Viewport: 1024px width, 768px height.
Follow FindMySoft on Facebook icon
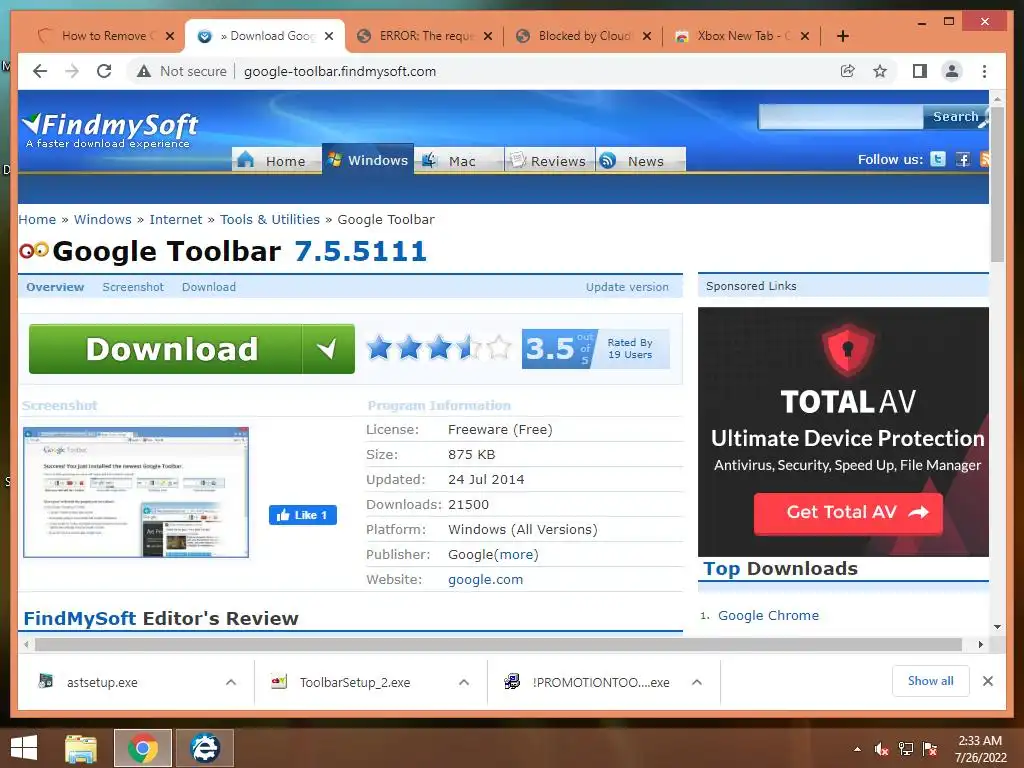point(963,159)
